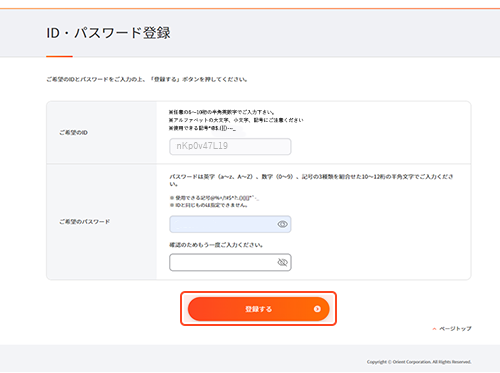Click the 確認のためもう一度ご入力ください label

(x=216, y=245)
